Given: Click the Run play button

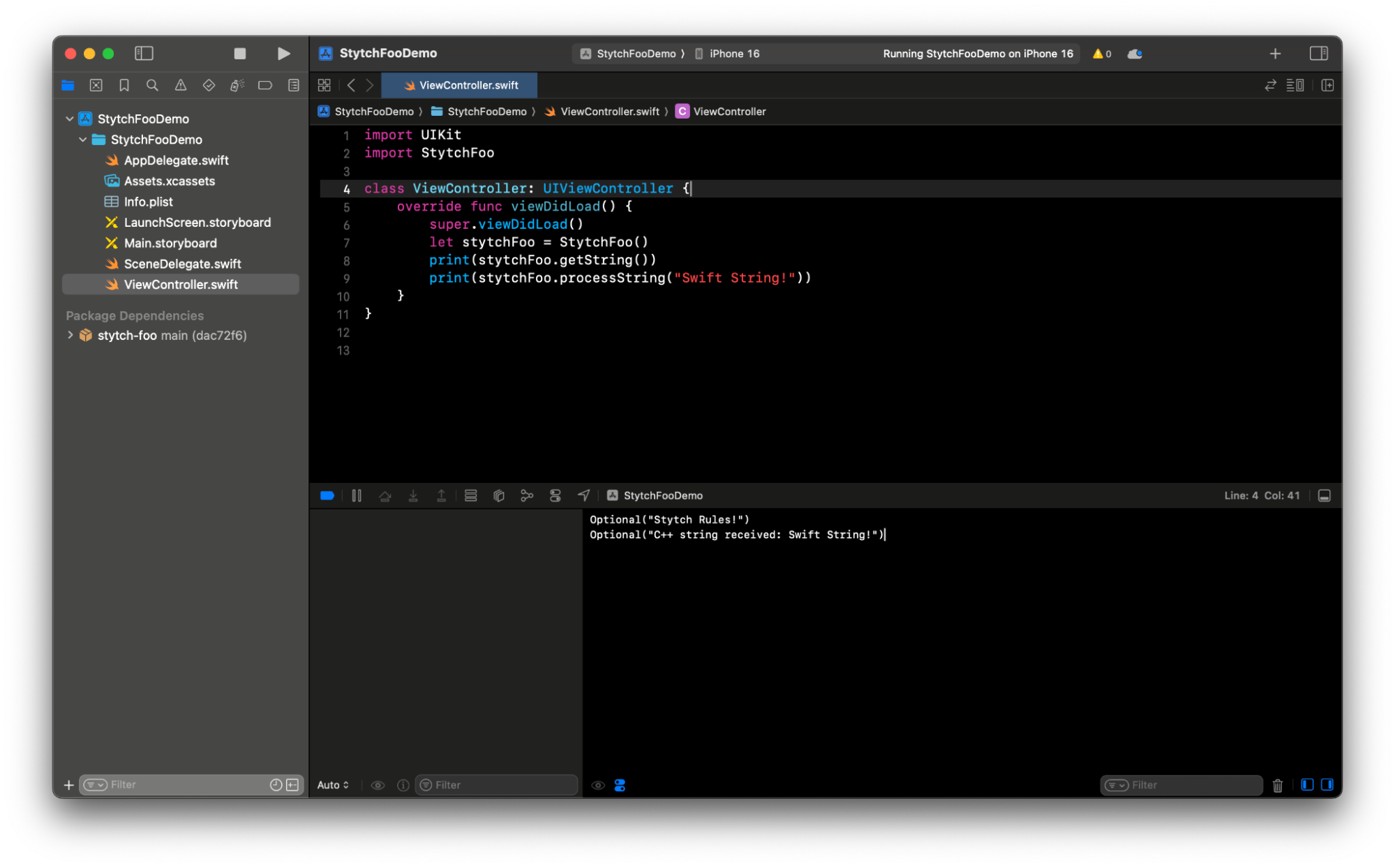Looking at the screenshot, I should point(283,54).
